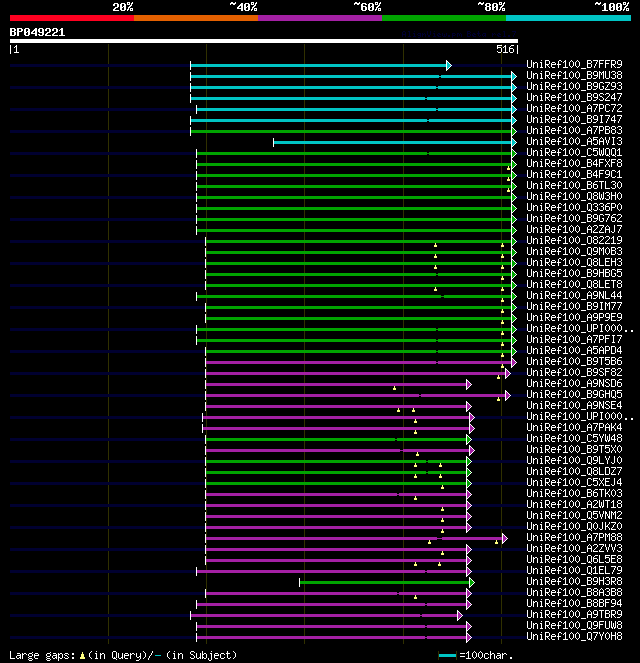Click the UniRef100_A7PC72 label

pos(574,108)
